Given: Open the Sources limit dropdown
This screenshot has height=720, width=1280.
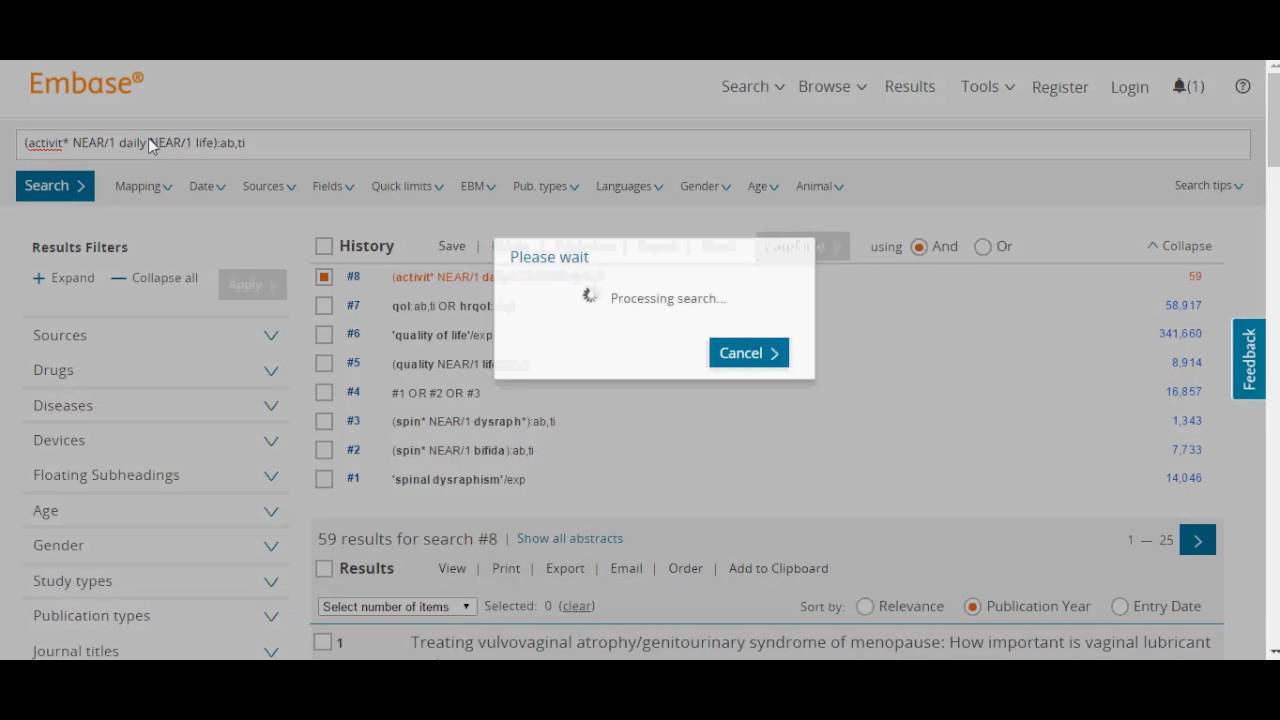Looking at the screenshot, I should (269, 186).
